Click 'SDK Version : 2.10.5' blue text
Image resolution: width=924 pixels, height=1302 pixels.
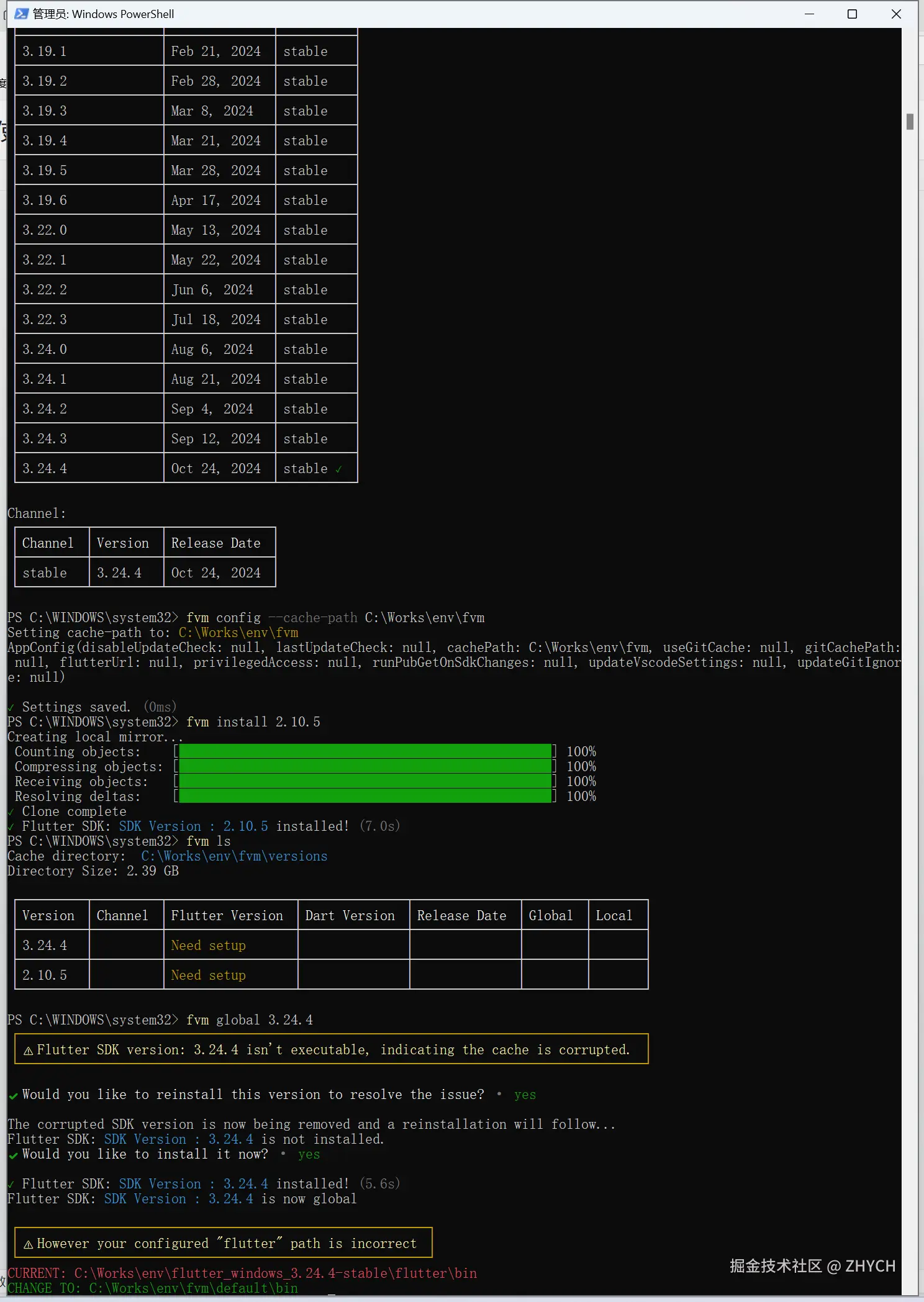coord(194,826)
